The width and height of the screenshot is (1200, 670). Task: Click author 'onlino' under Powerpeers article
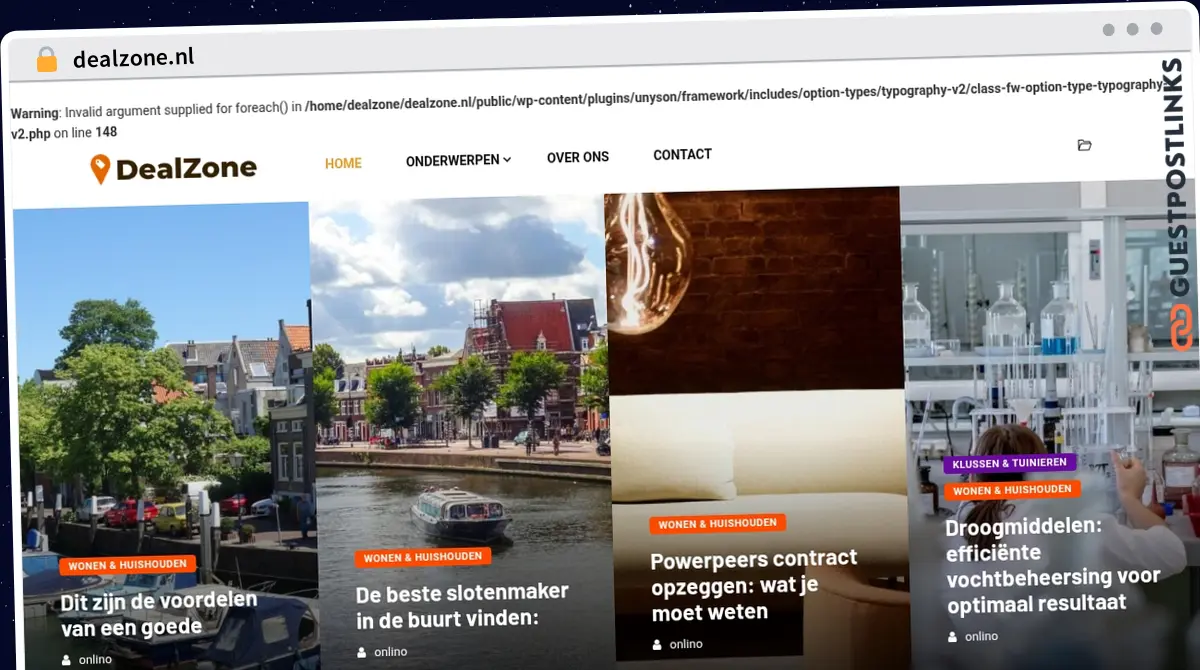(686, 644)
